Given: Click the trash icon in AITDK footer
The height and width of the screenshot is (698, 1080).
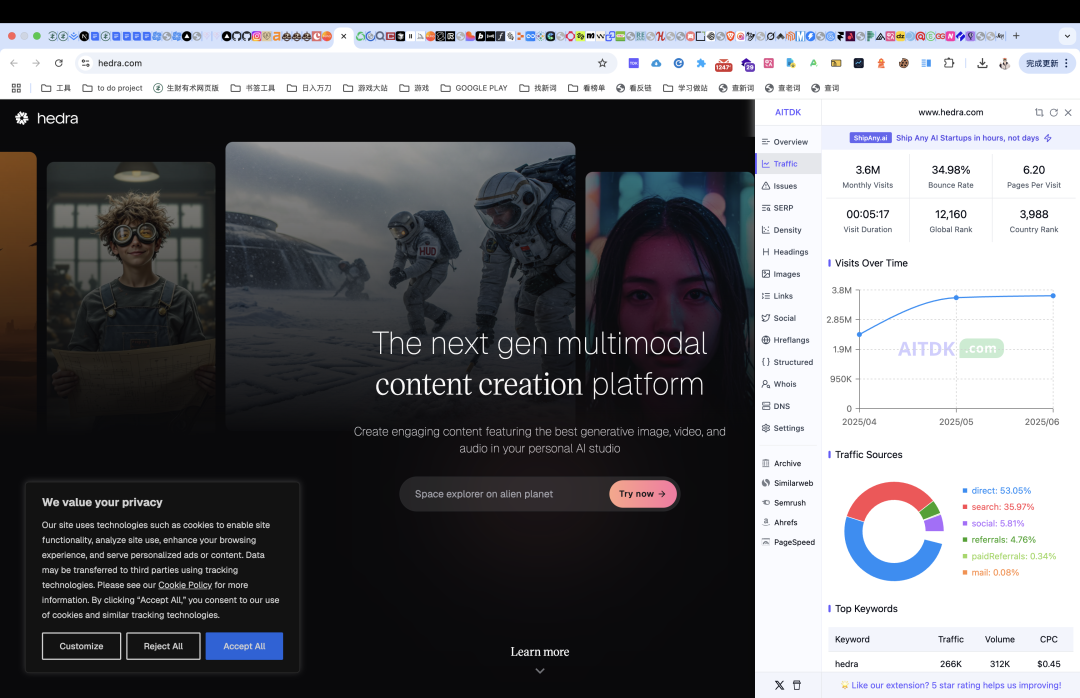Looking at the screenshot, I should point(797,686).
